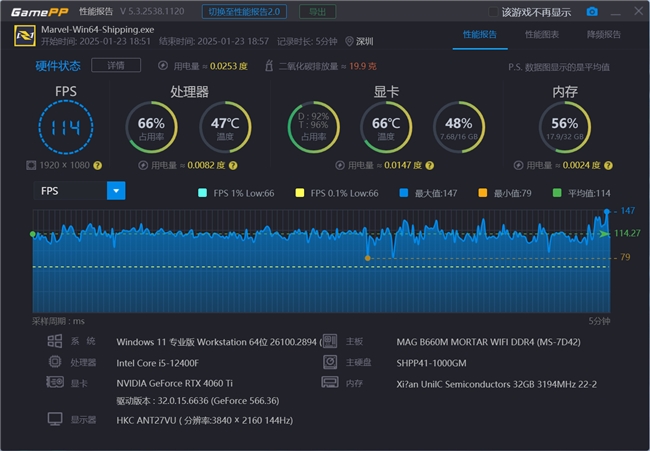Click the power icon under the graphics card section
The width and height of the screenshot is (650, 451).
pos(340,165)
